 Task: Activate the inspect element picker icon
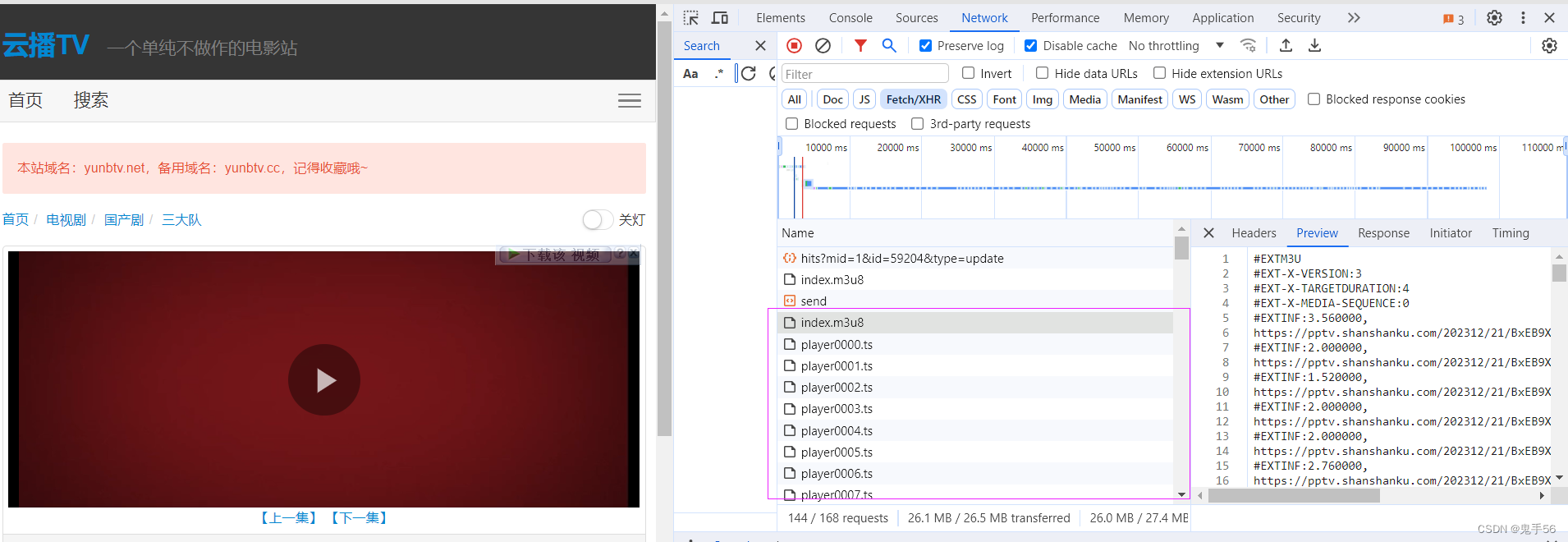click(x=690, y=17)
